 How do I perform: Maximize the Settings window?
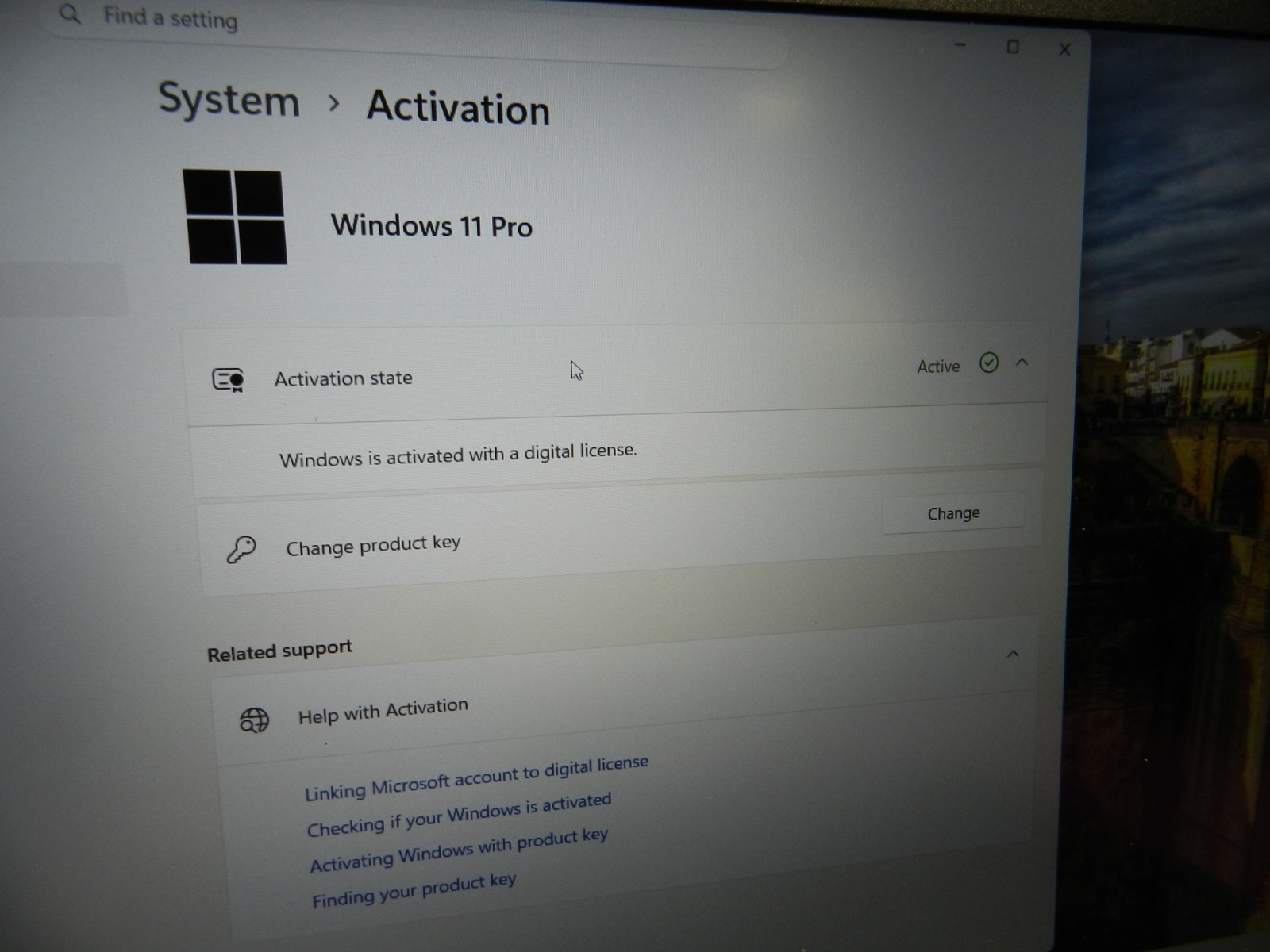pos(1013,47)
